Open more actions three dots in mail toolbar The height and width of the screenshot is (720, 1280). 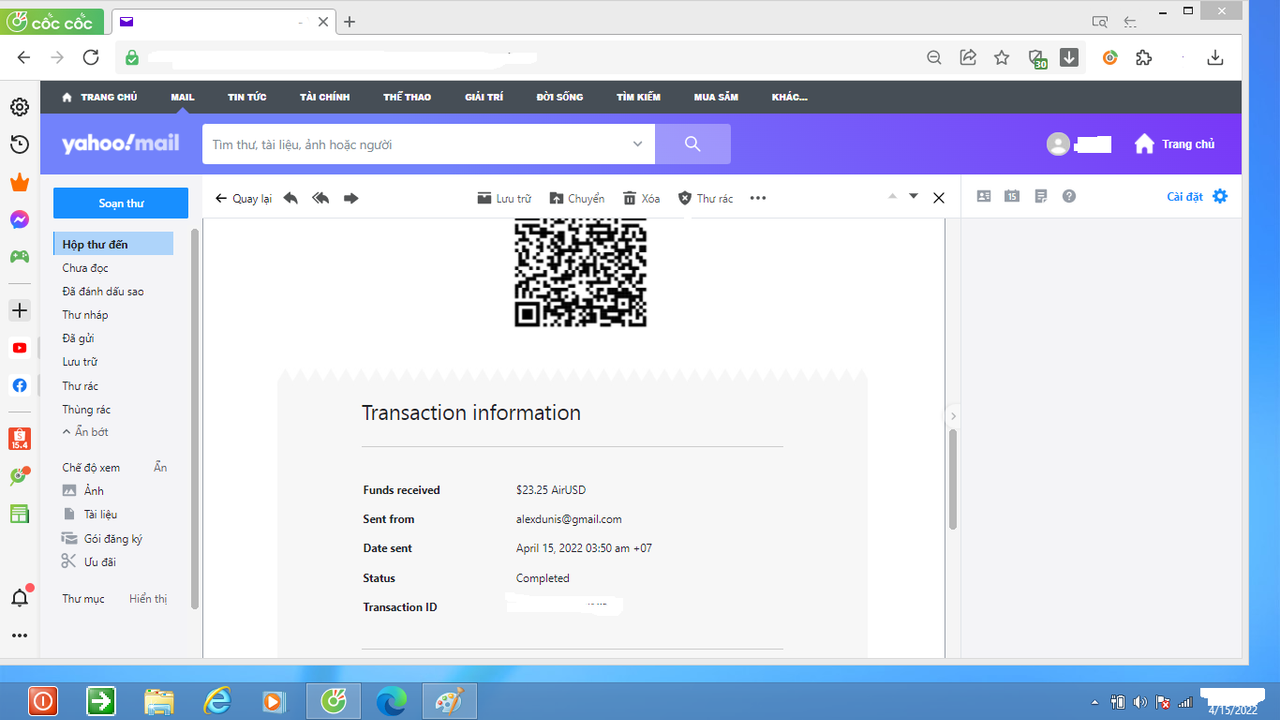(x=758, y=198)
